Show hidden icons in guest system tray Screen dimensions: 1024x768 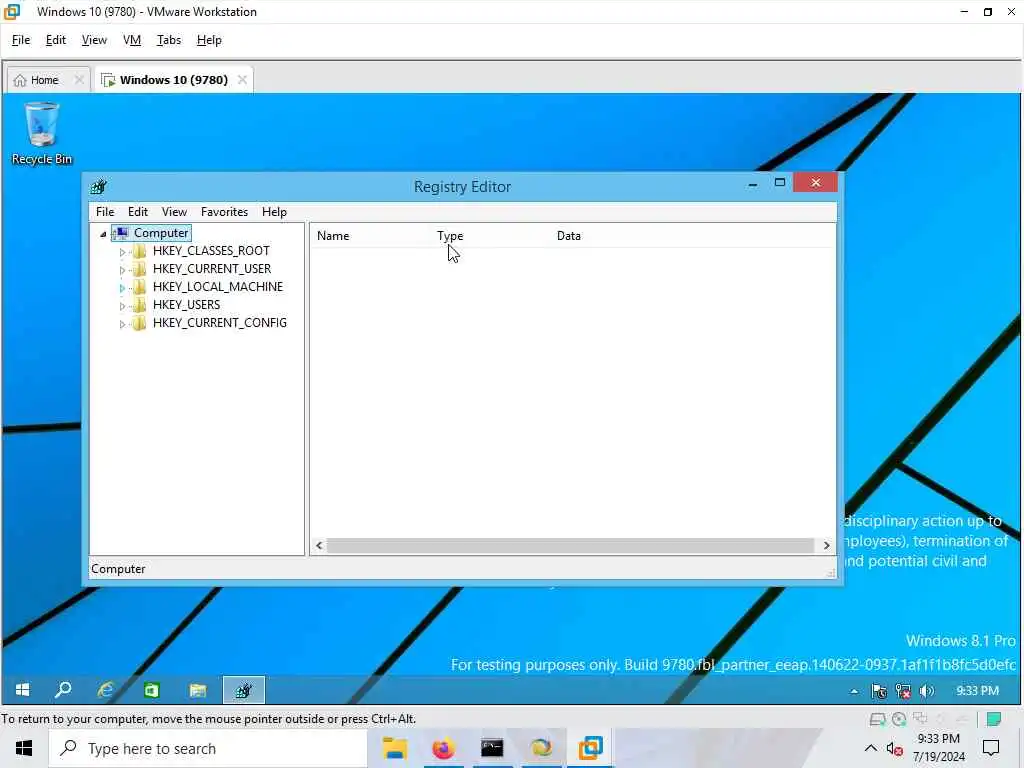854,691
